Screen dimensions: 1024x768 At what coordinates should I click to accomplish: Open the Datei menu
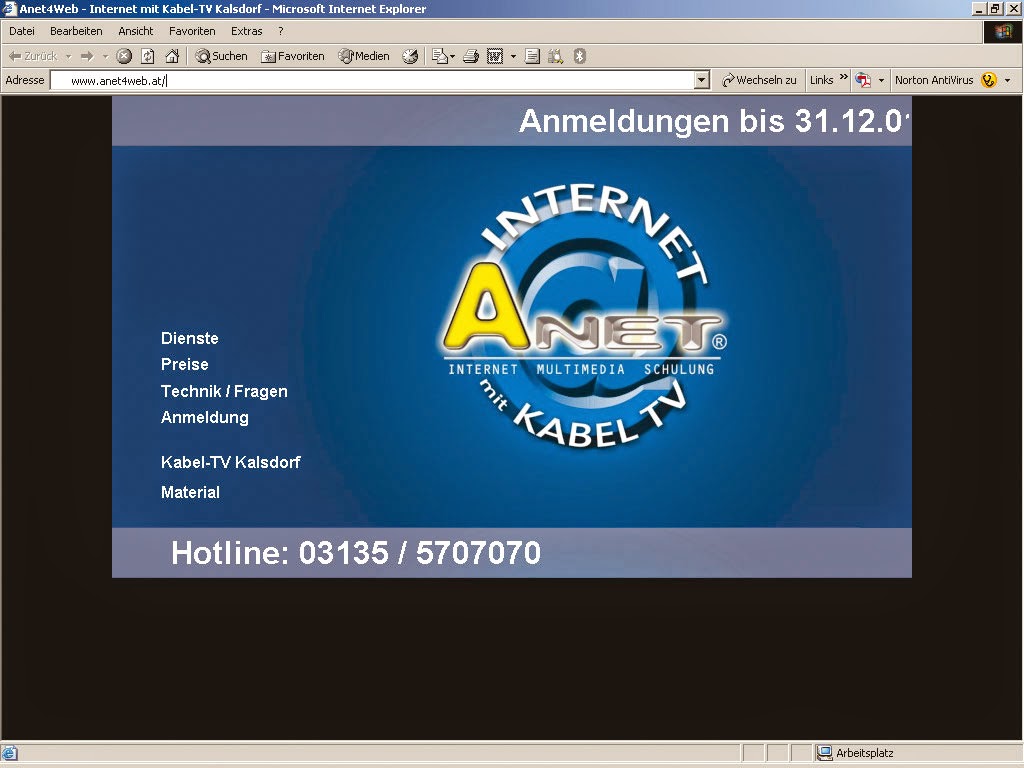coord(22,31)
